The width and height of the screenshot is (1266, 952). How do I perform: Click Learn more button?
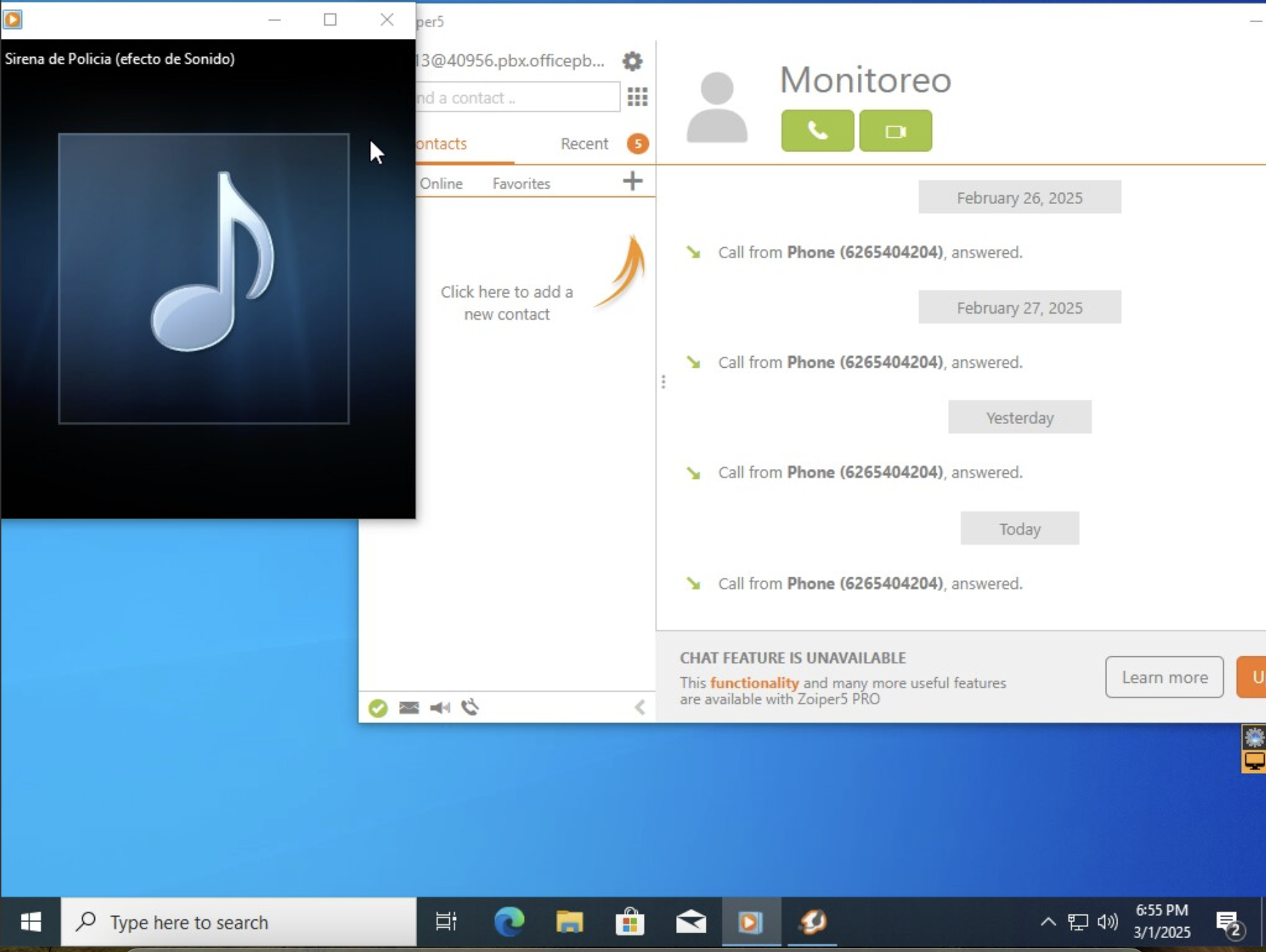tap(1164, 677)
